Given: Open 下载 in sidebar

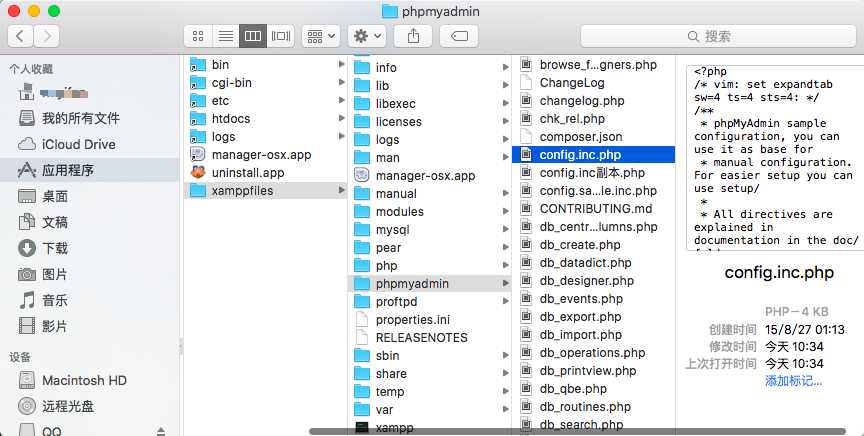Looking at the screenshot, I should [x=89, y=248].
